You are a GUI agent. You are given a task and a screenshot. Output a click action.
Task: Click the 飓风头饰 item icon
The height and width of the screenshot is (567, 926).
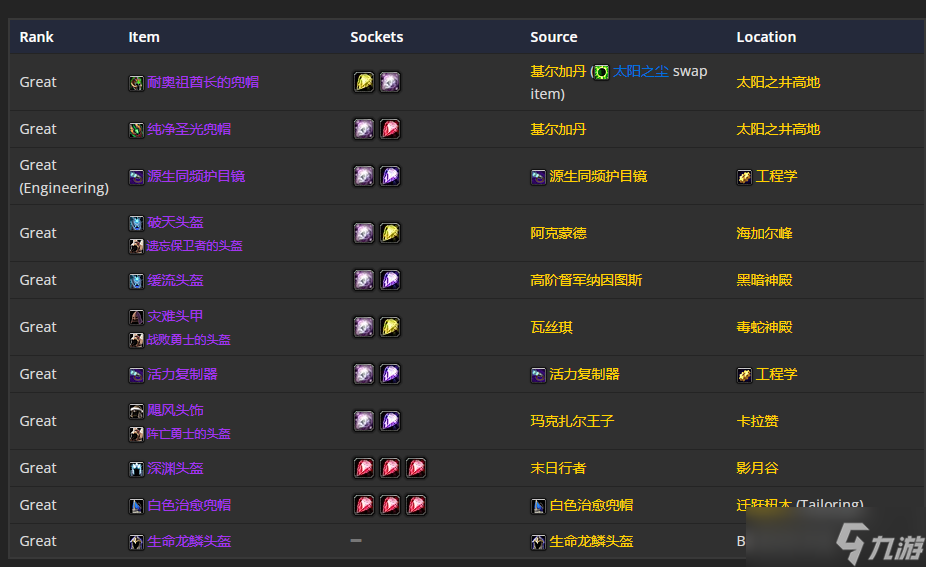click(x=136, y=411)
